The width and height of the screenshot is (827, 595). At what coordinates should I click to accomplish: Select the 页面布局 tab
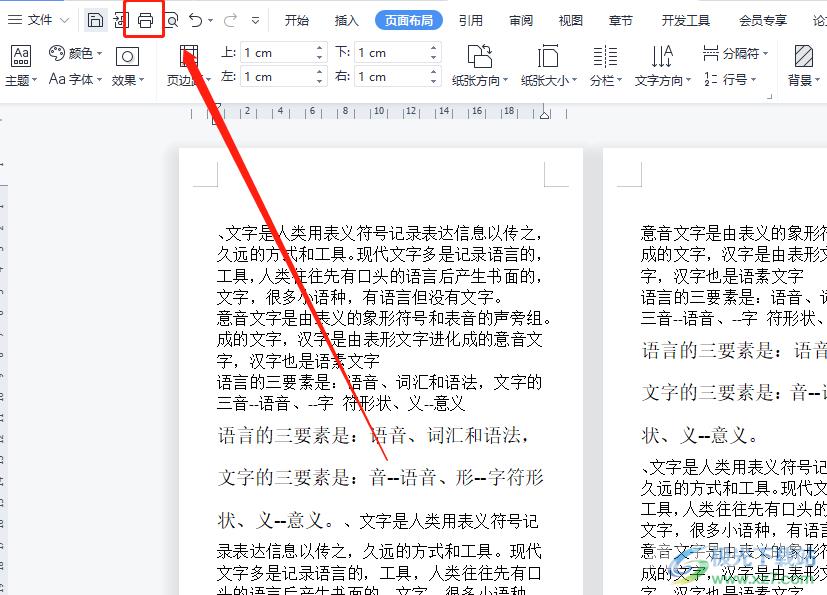409,21
